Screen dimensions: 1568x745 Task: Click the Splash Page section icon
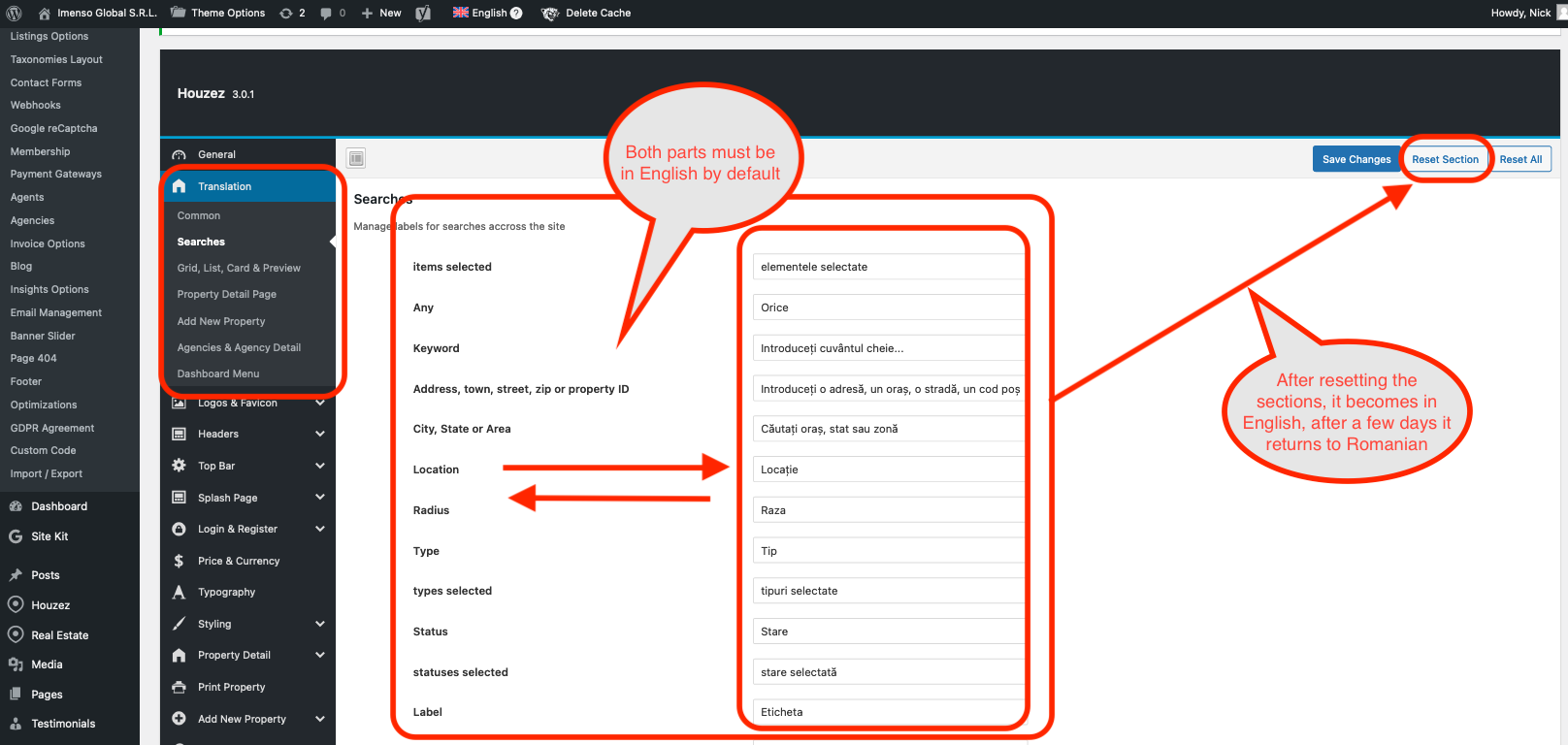pyautogui.click(x=179, y=498)
